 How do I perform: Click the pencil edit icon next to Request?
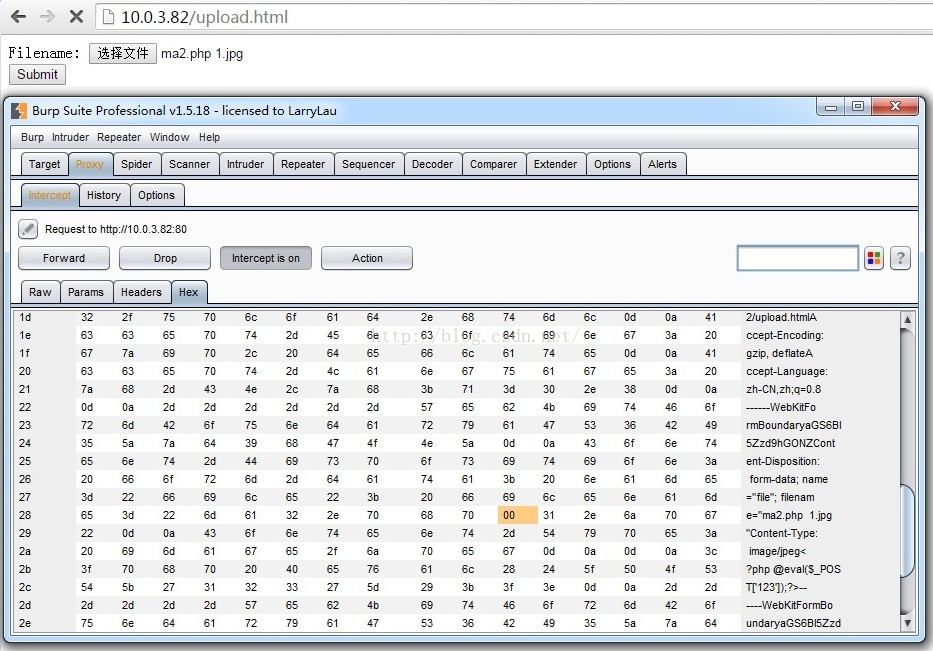27,229
